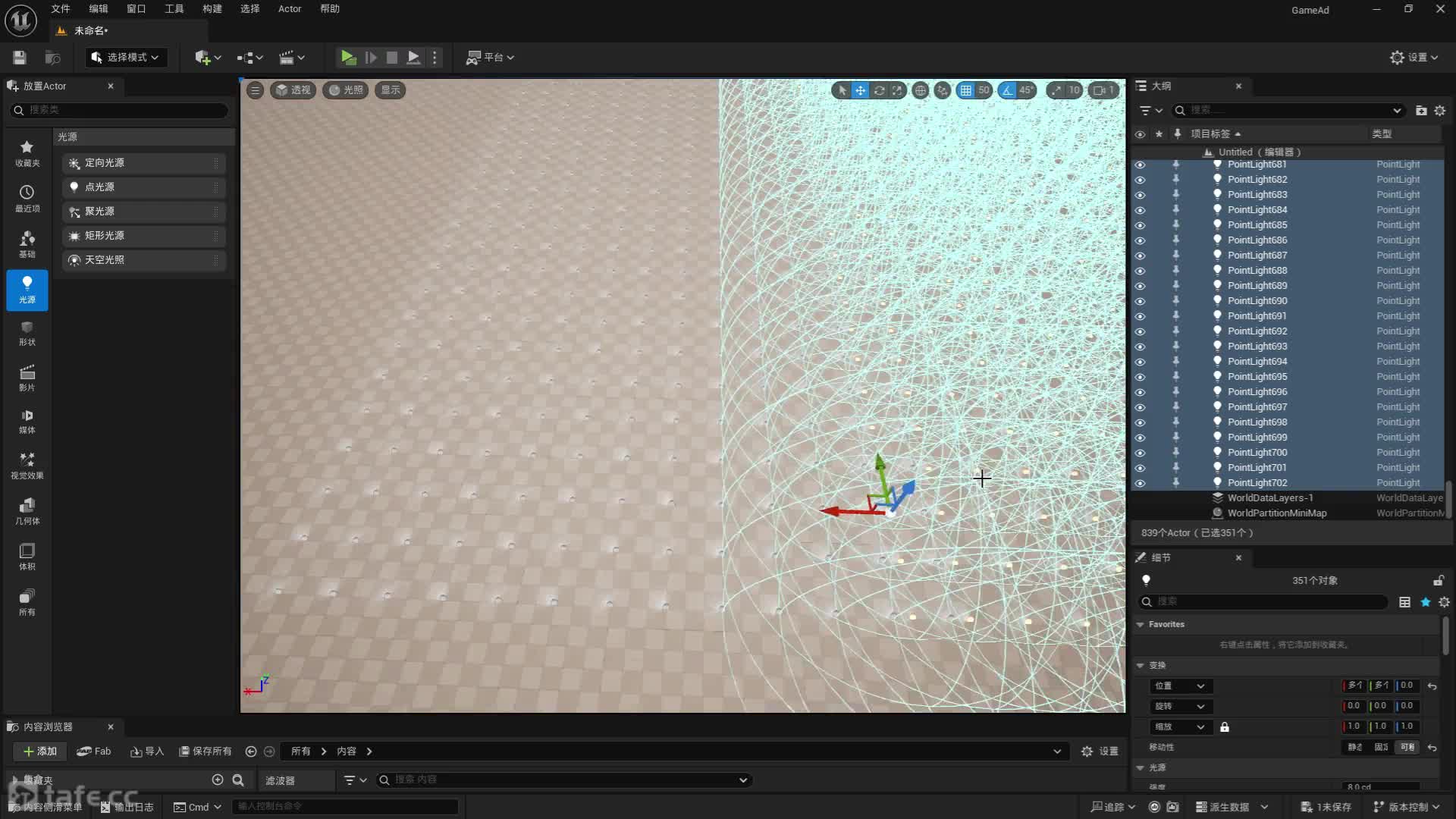The width and height of the screenshot is (1456, 819).
Task: Select 定向光源 from the light list
Action: tap(143, 162)
